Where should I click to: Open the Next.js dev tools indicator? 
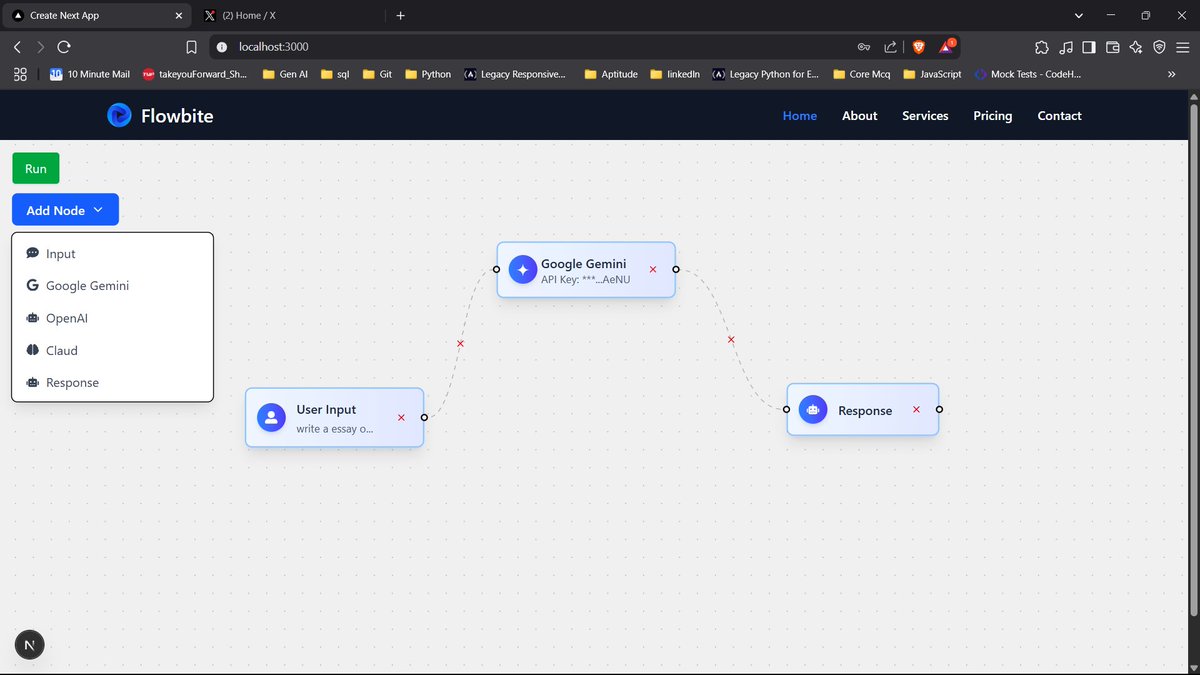point(29,645)
